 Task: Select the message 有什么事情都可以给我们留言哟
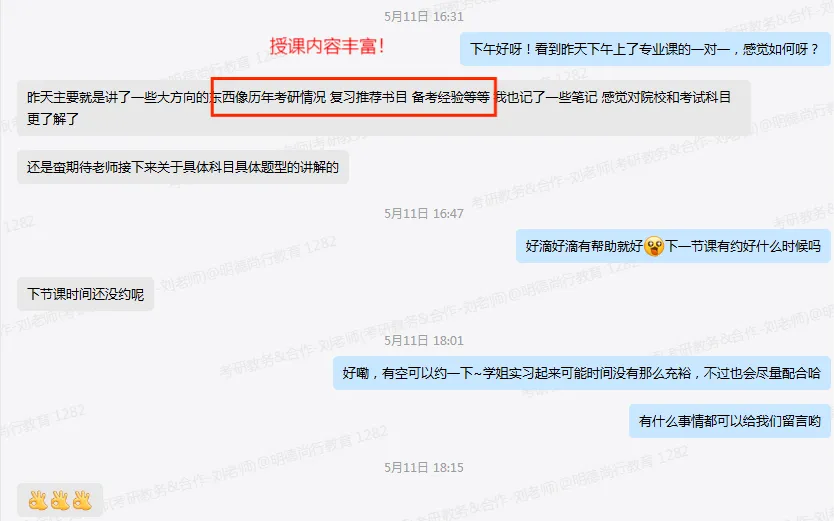point(730,421)
